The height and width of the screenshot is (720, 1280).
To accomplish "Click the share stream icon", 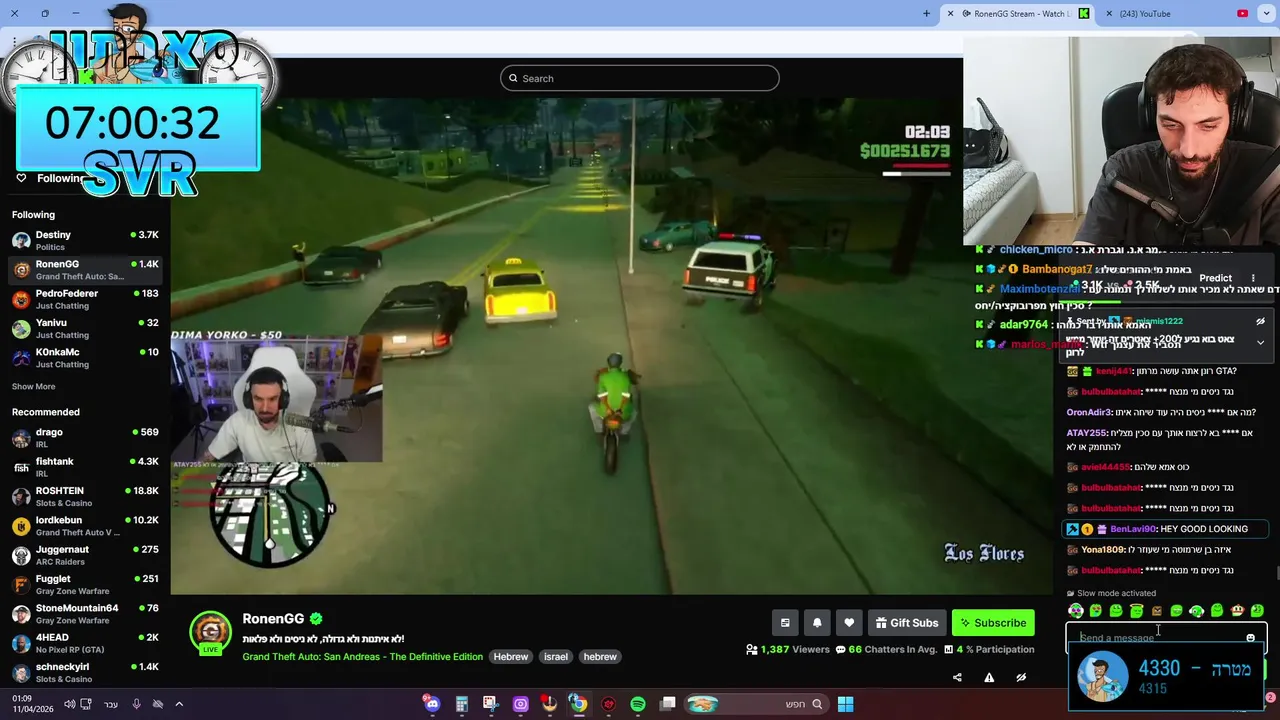I will 957,677.
